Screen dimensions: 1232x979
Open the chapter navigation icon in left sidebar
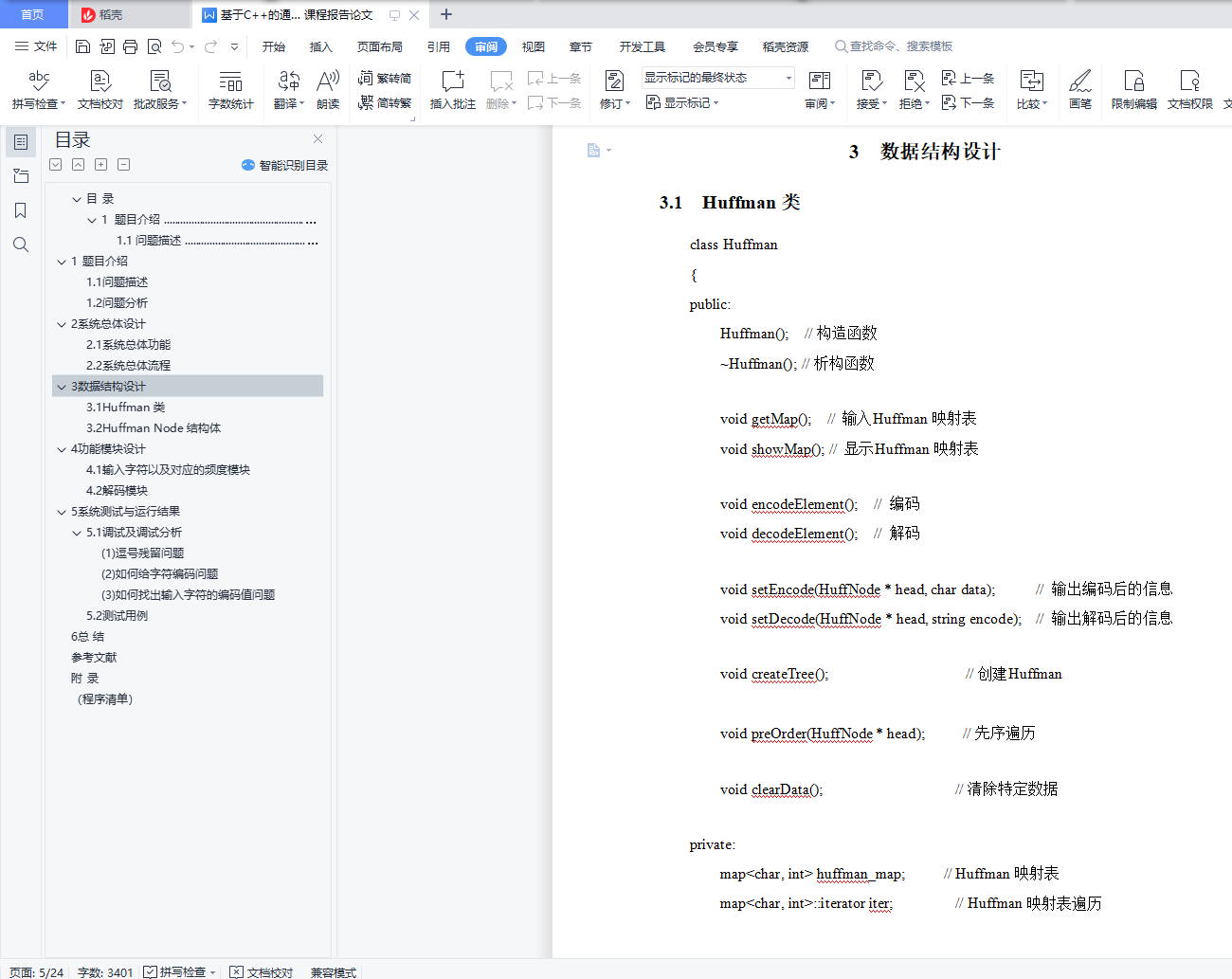tap(20, 176)
